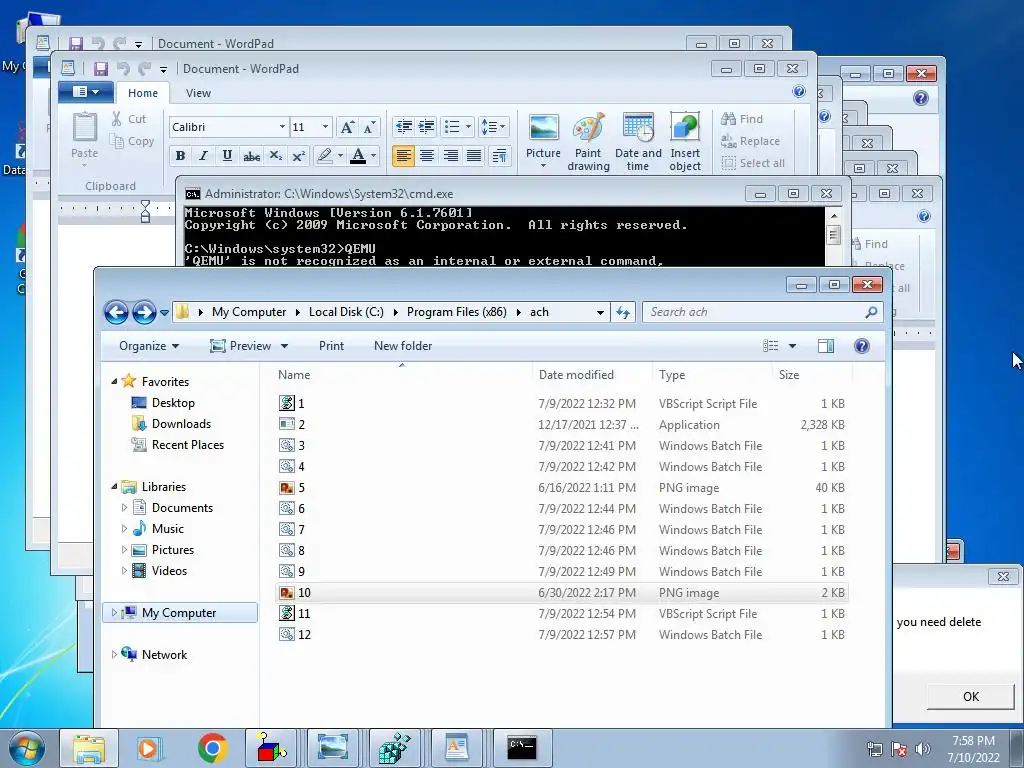This screenshot has width=1024, height=768.
Task: Align text right in WordPad
Action: (451, 155)
